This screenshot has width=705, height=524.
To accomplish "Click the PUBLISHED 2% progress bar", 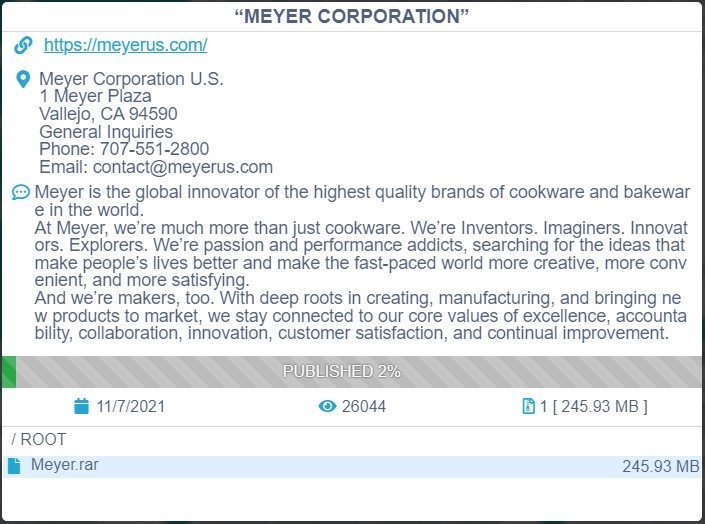I will 342,371.
